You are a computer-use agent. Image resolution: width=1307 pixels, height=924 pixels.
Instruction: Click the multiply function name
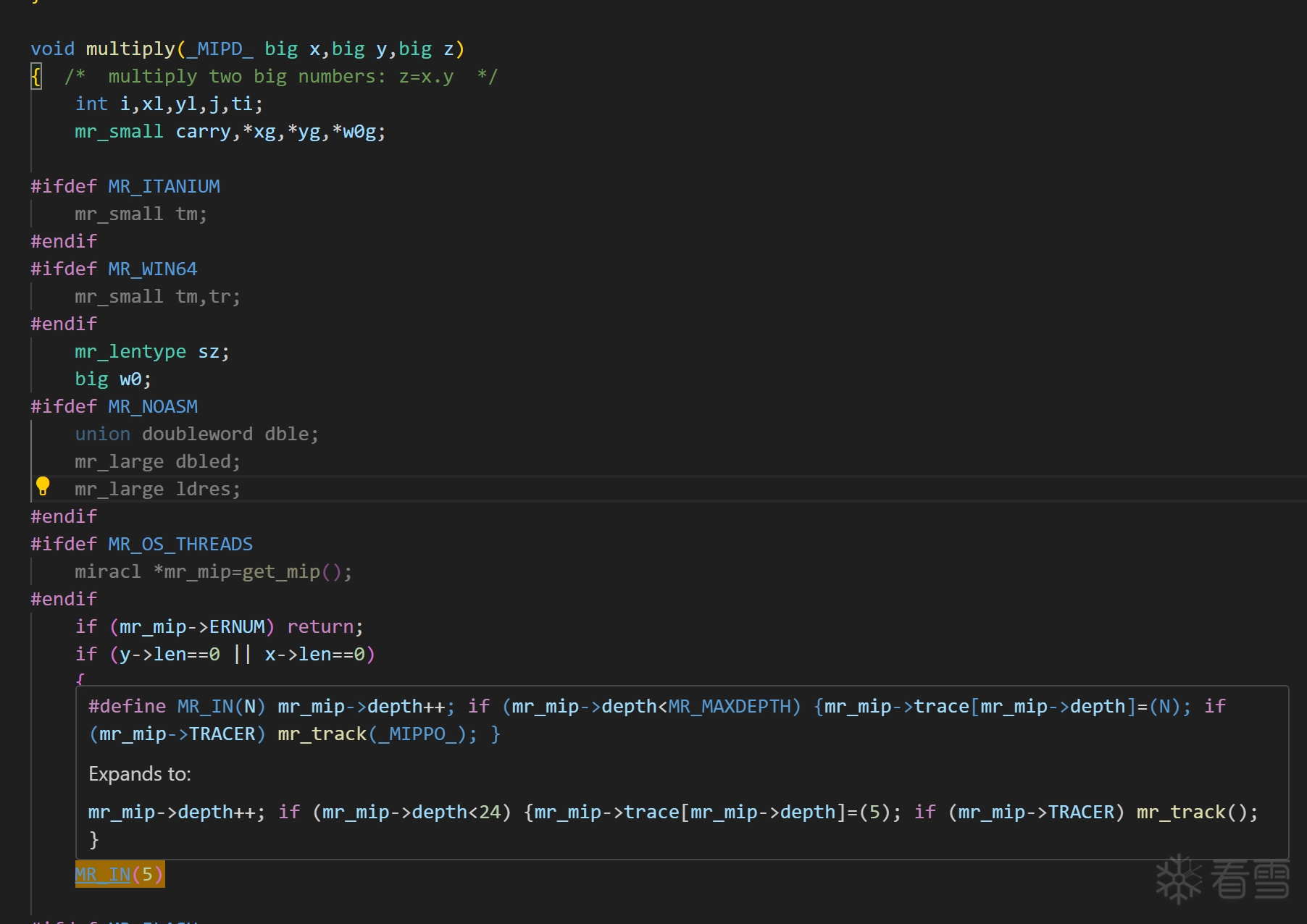(x=130, y=49)
